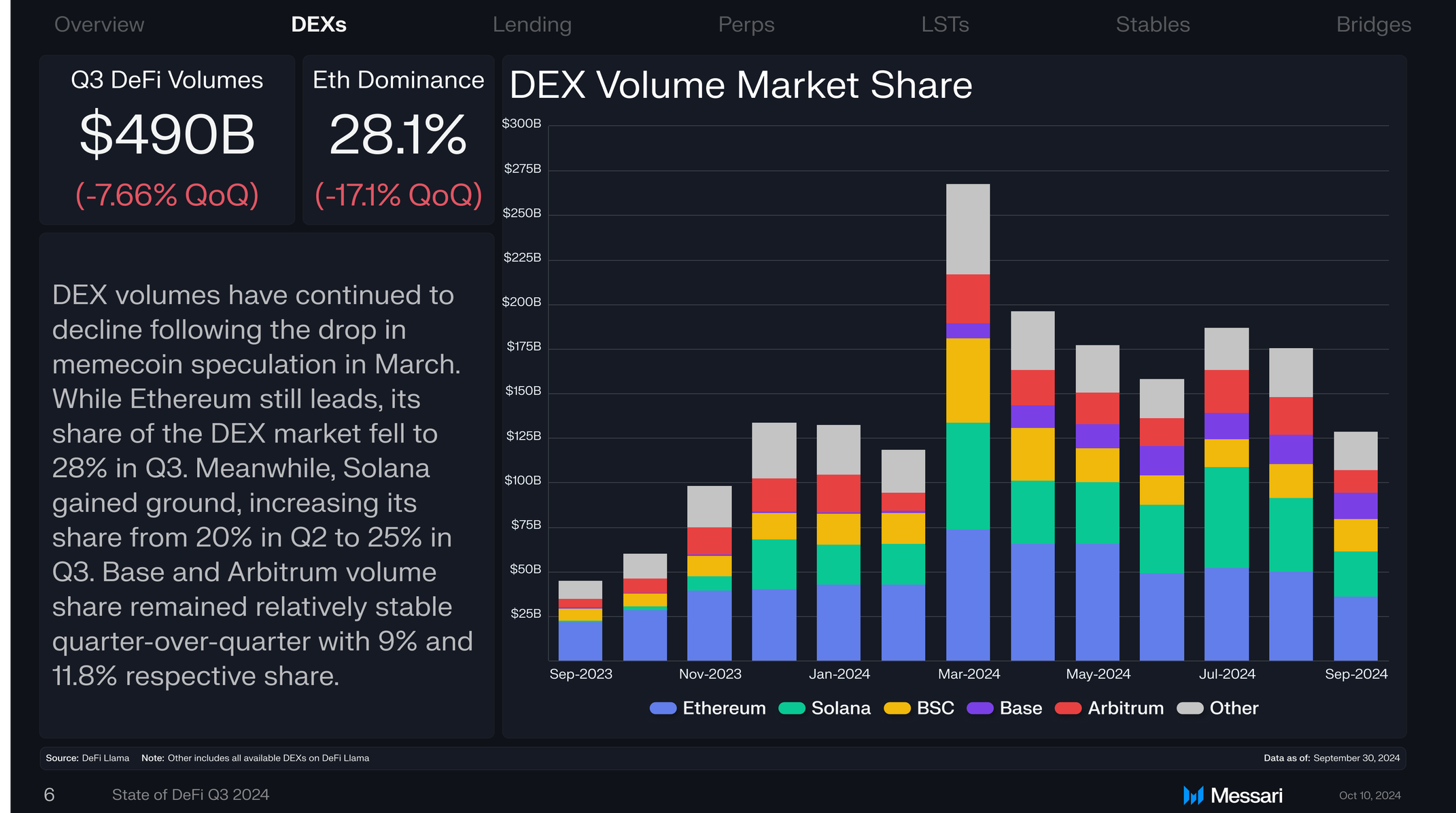Select the Nov-2023 gray Other bar segment

[710, 506]
